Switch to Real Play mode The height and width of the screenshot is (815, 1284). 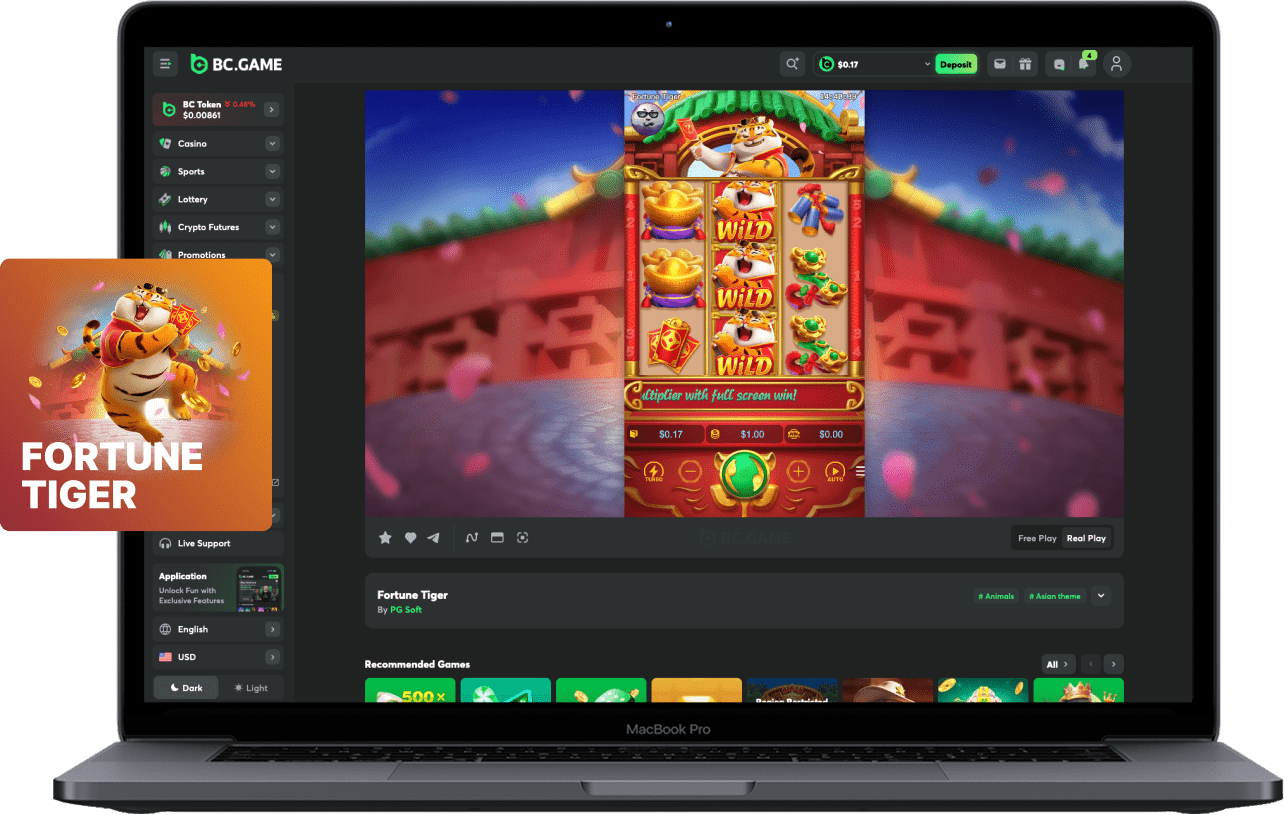(1086, 538)
